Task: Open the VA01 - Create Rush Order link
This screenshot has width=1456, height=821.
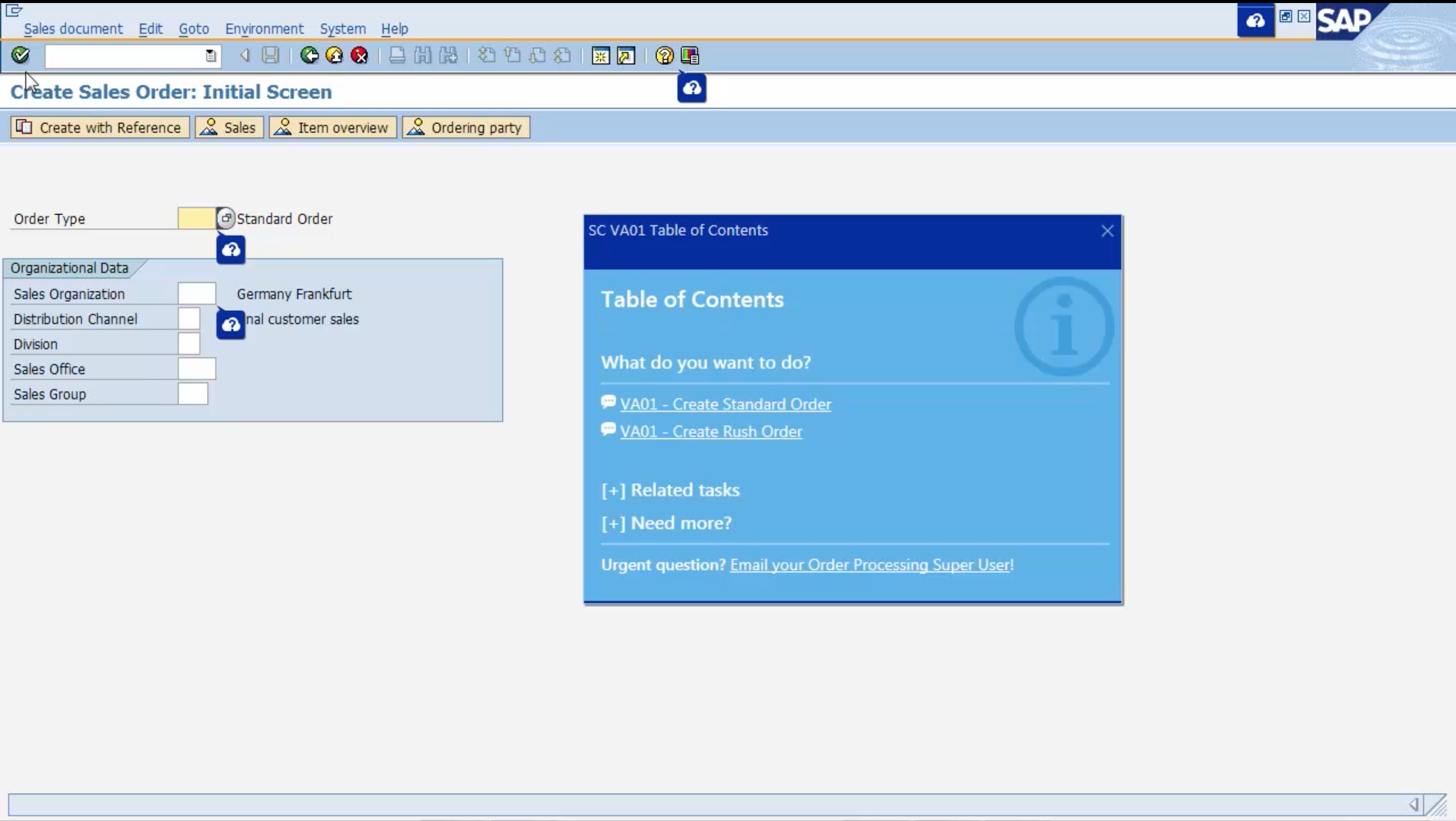Action: [710, 431]
